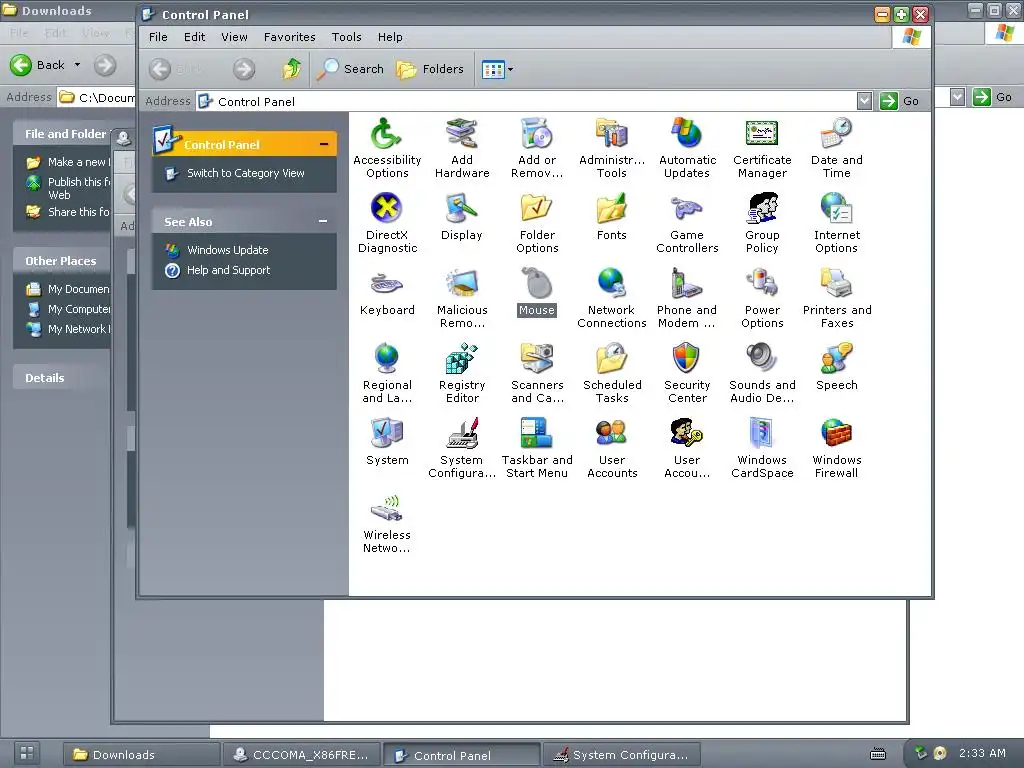Open Group Policy icon
Screen dimensions: 1024x768
762,223
